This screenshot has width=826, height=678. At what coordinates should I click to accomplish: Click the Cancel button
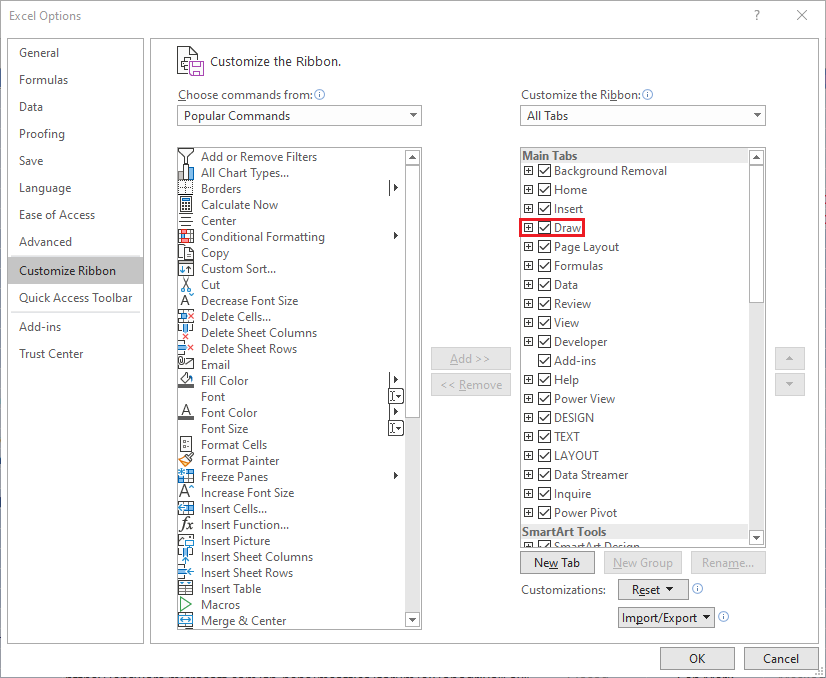[781, 659]
